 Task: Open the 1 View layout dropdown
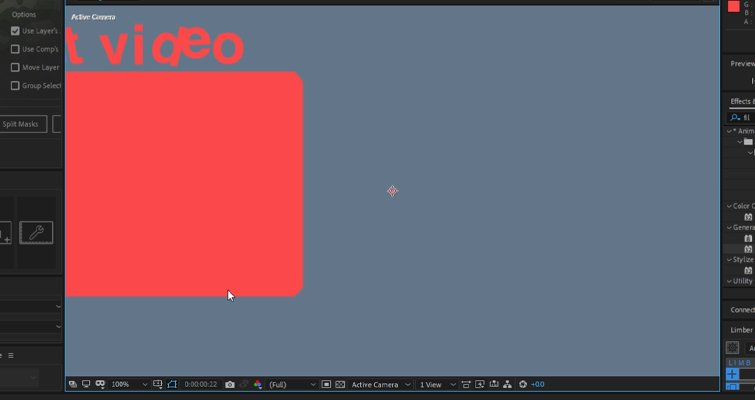(436, 384)
